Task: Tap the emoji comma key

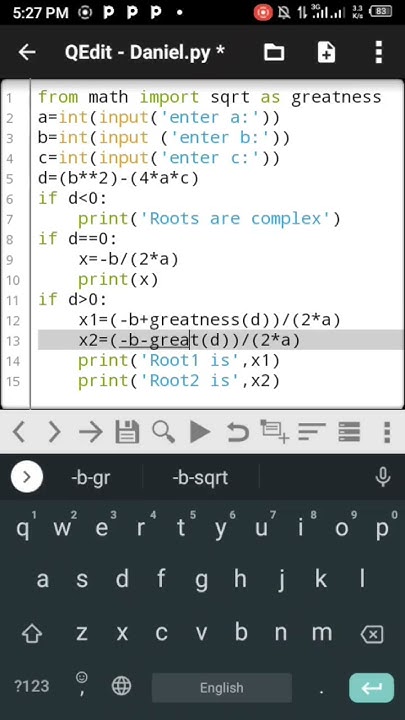Action: (x=81, y=684)
